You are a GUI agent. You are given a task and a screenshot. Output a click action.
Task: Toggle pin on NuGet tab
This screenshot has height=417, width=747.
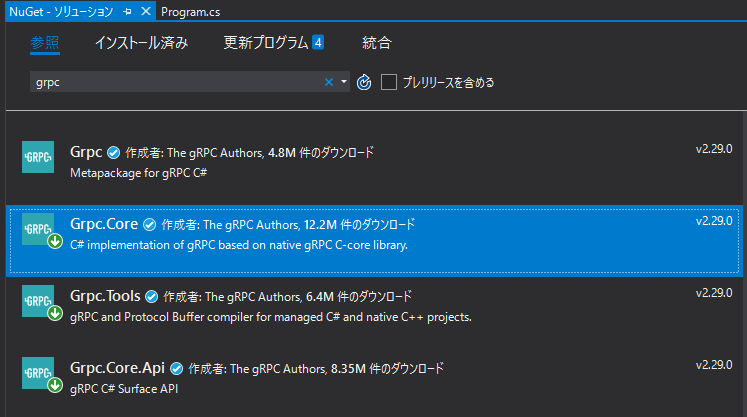127,11
